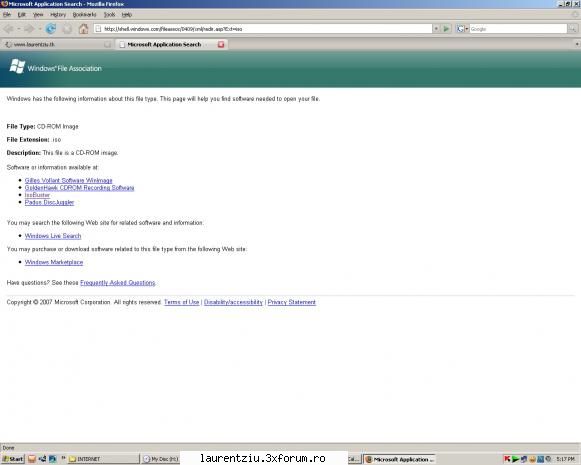Click the Forward navigation arrow
Screen dimensions: 581x465
tap(29, 29)
